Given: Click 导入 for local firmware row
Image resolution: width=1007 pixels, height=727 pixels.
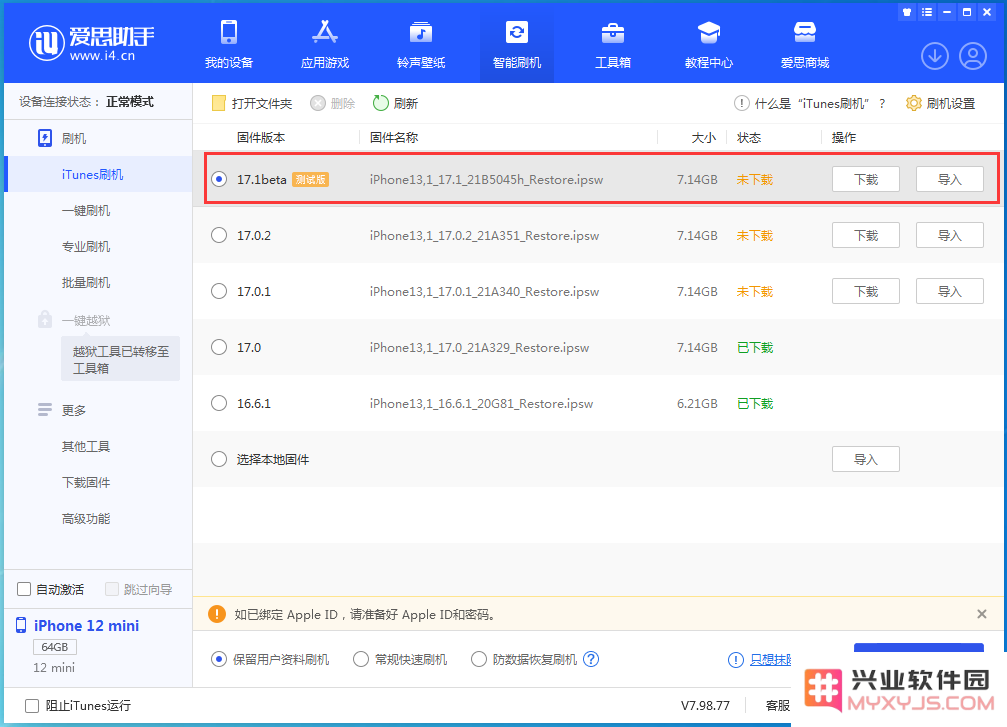Looking at the screenshot, I should (x=865, y=459).
